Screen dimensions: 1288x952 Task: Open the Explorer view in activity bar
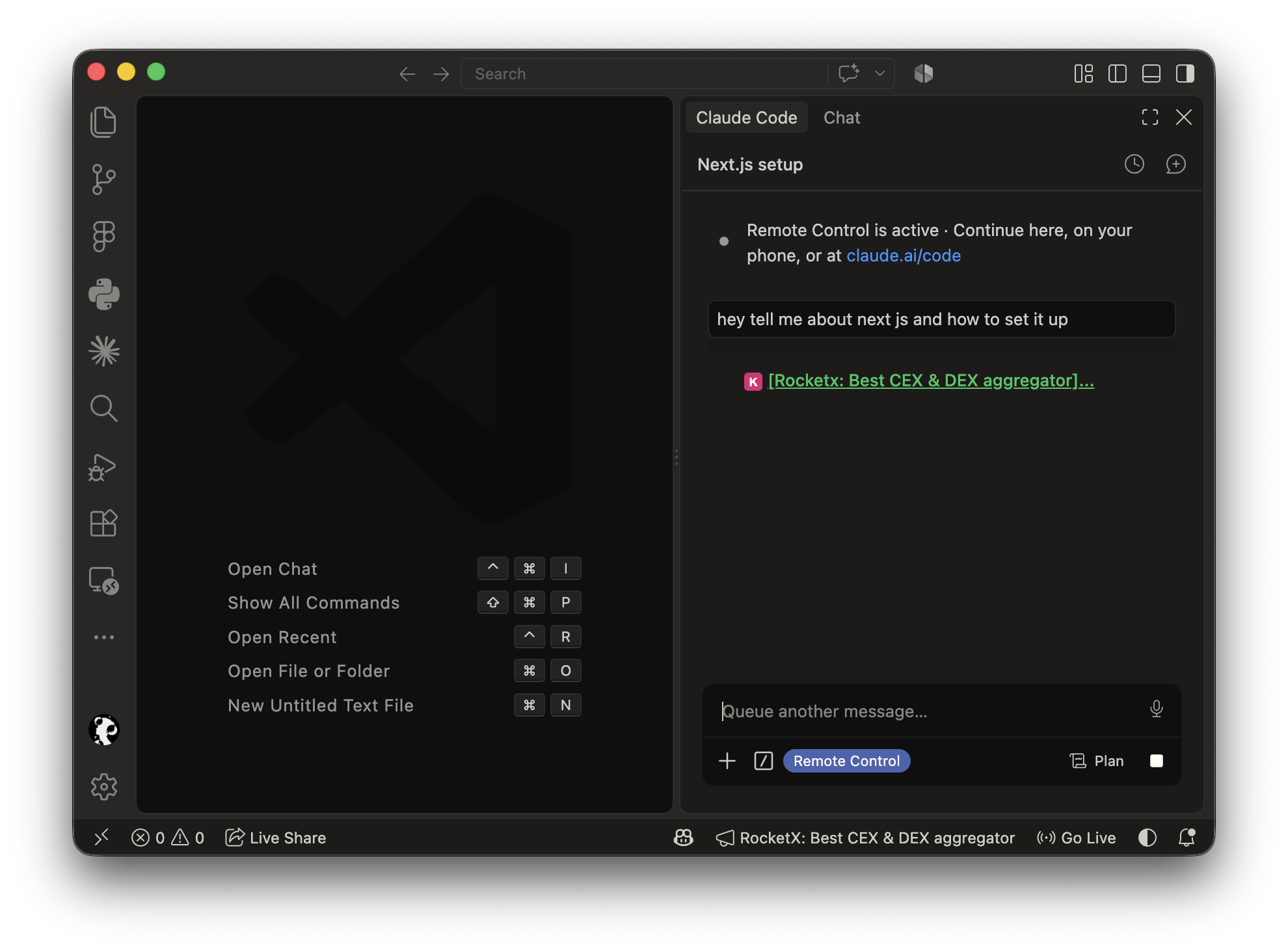[103, 122]
